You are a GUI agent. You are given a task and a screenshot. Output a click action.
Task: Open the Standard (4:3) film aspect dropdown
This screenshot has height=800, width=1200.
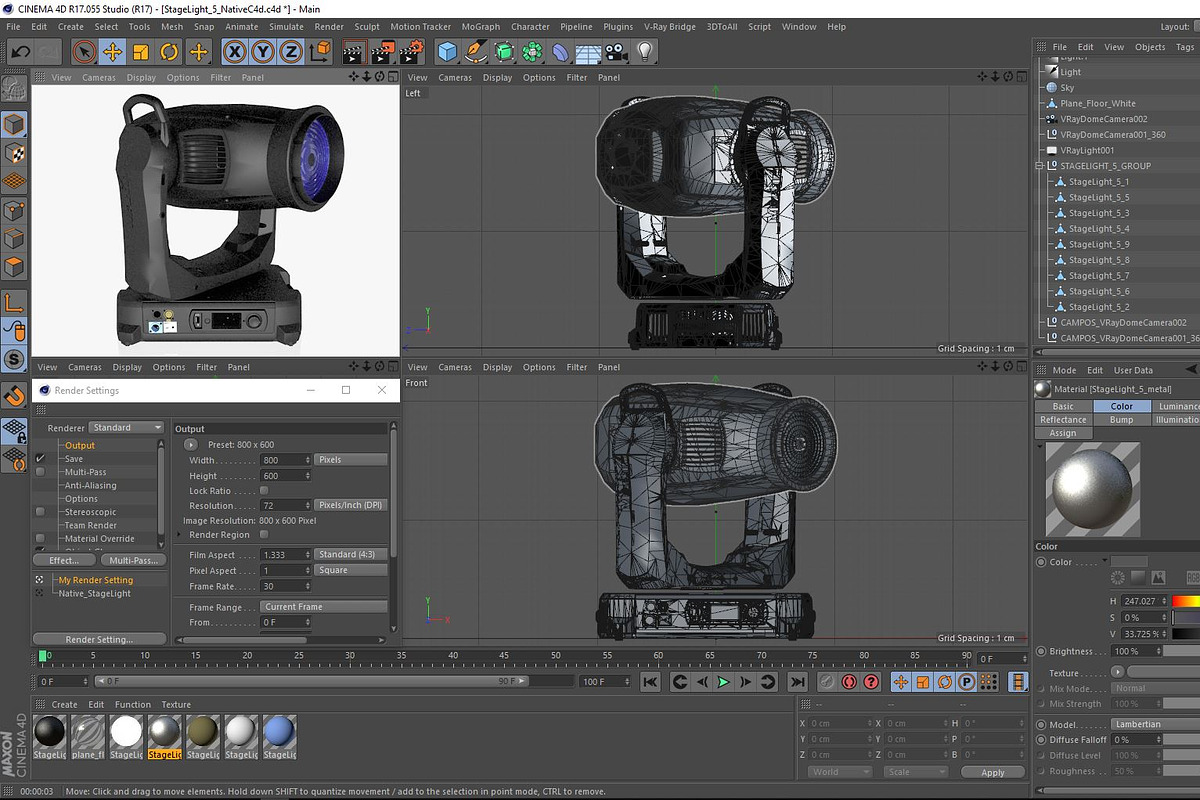(351, 554)
